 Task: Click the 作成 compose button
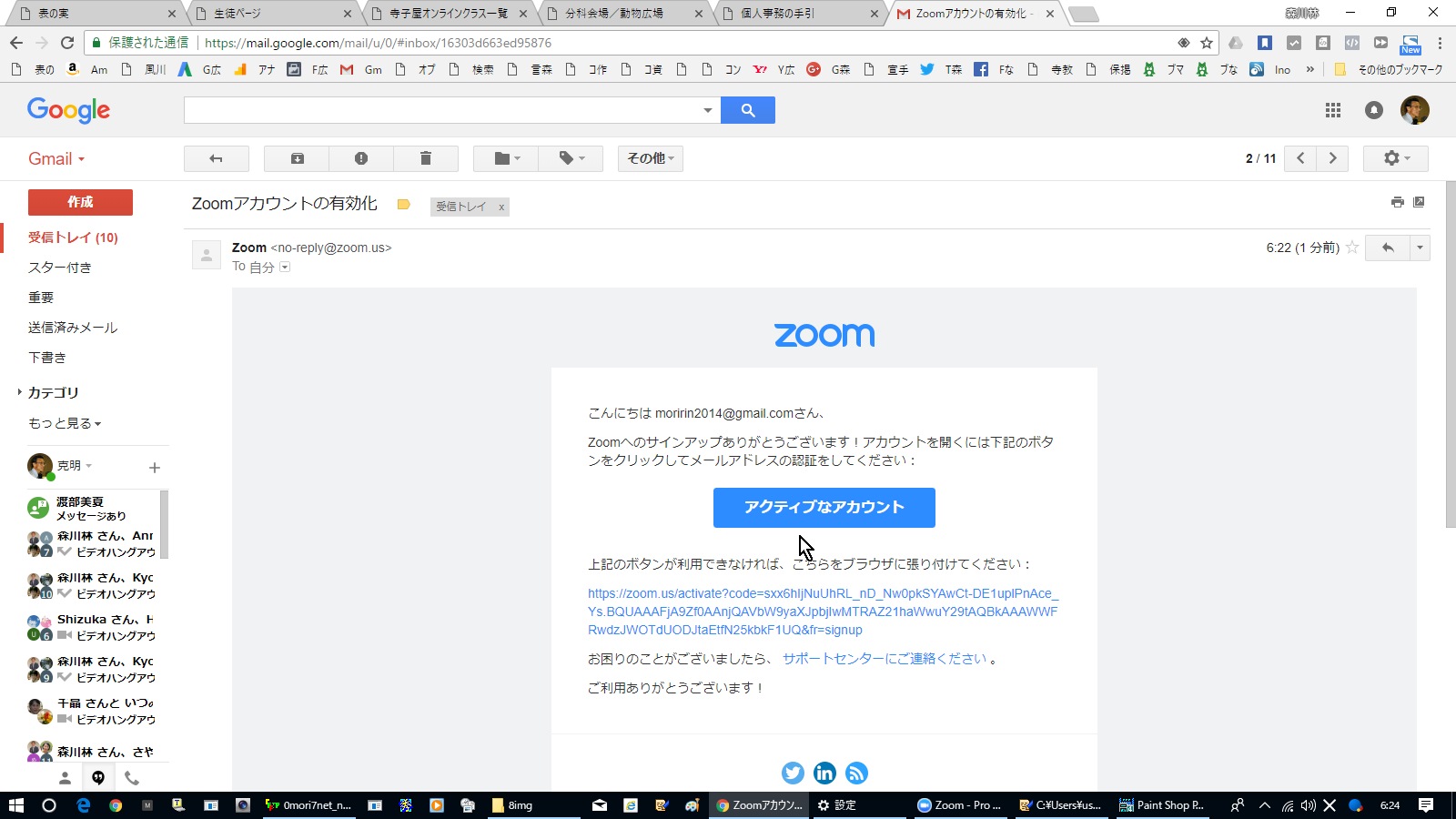click(80, 202)
